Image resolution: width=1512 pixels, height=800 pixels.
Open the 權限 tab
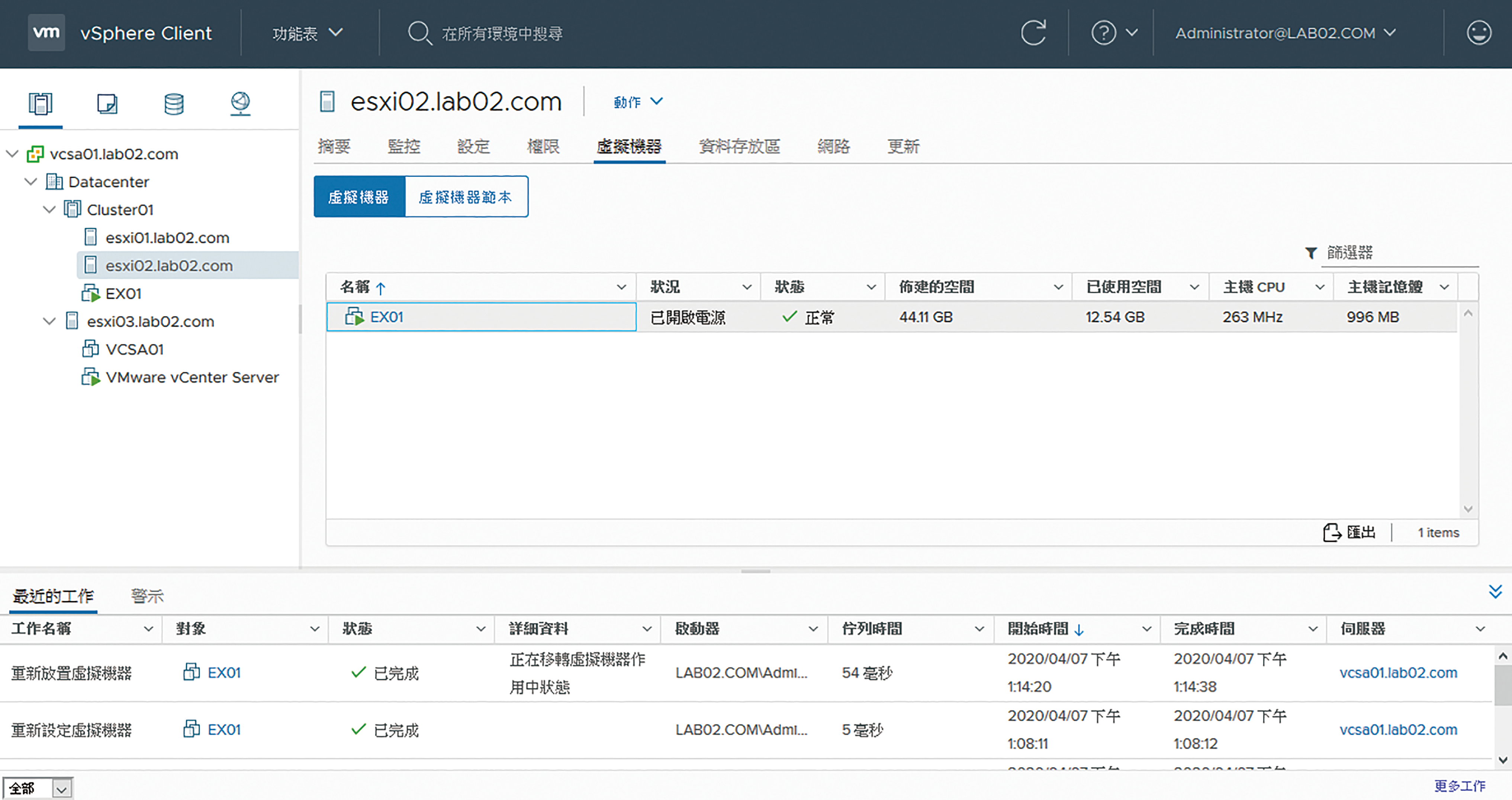[544, 146]
